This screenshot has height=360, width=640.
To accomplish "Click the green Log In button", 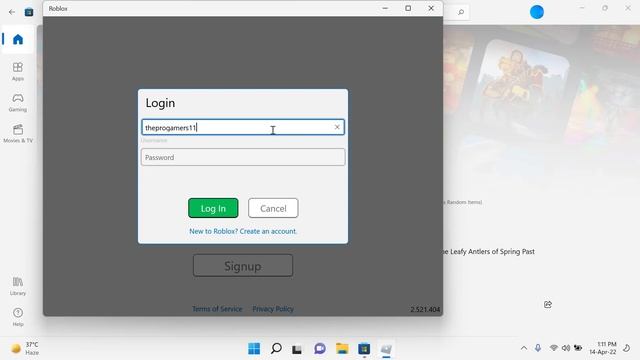I will (213, 208).
